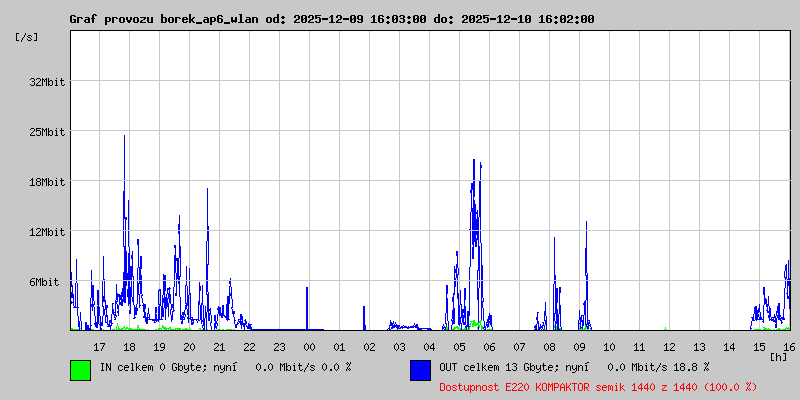Click hour label 02 on x-axis
800x400 pixels.
[369, 347]
